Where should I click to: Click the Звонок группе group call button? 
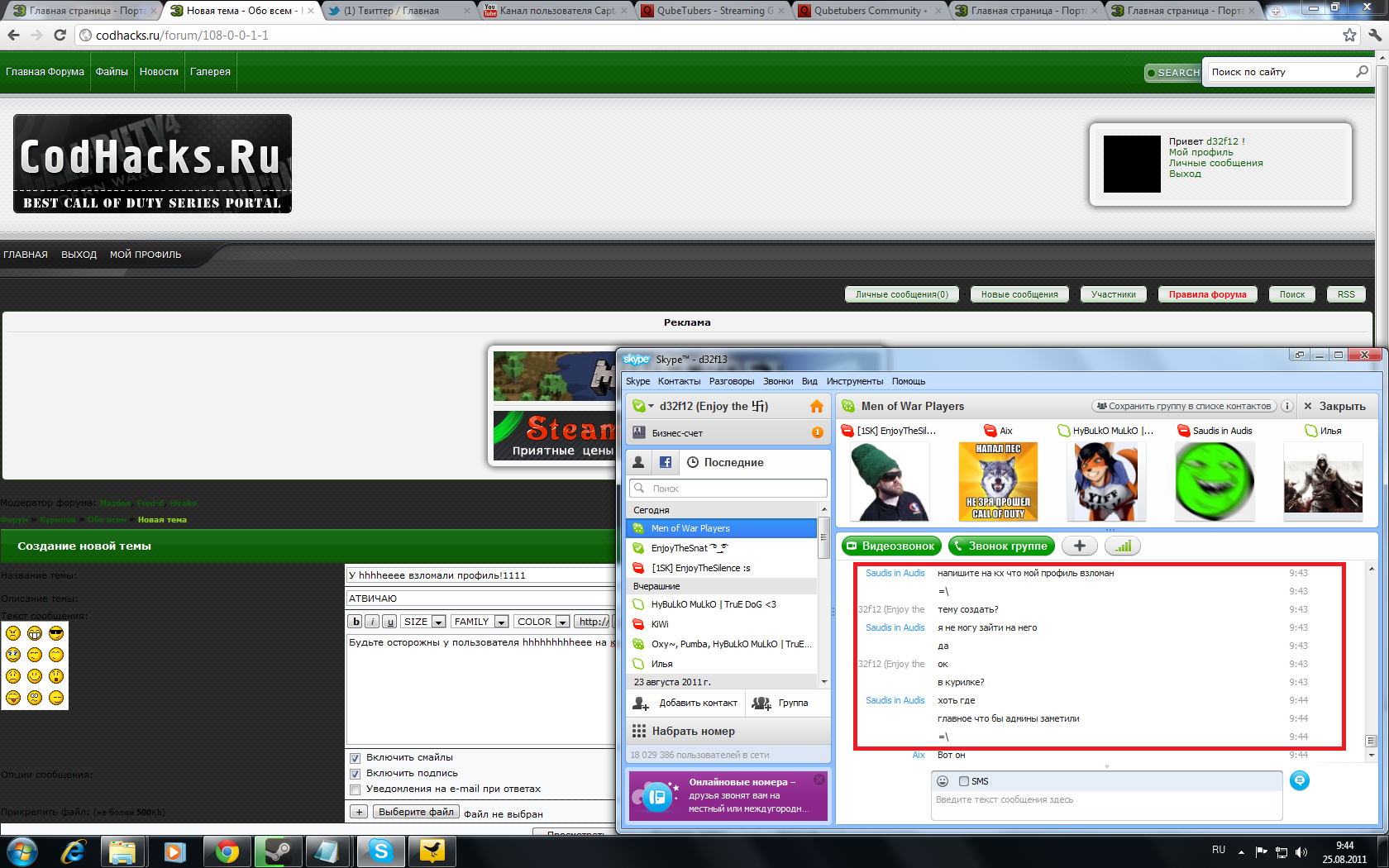[x=1001, y=546]
